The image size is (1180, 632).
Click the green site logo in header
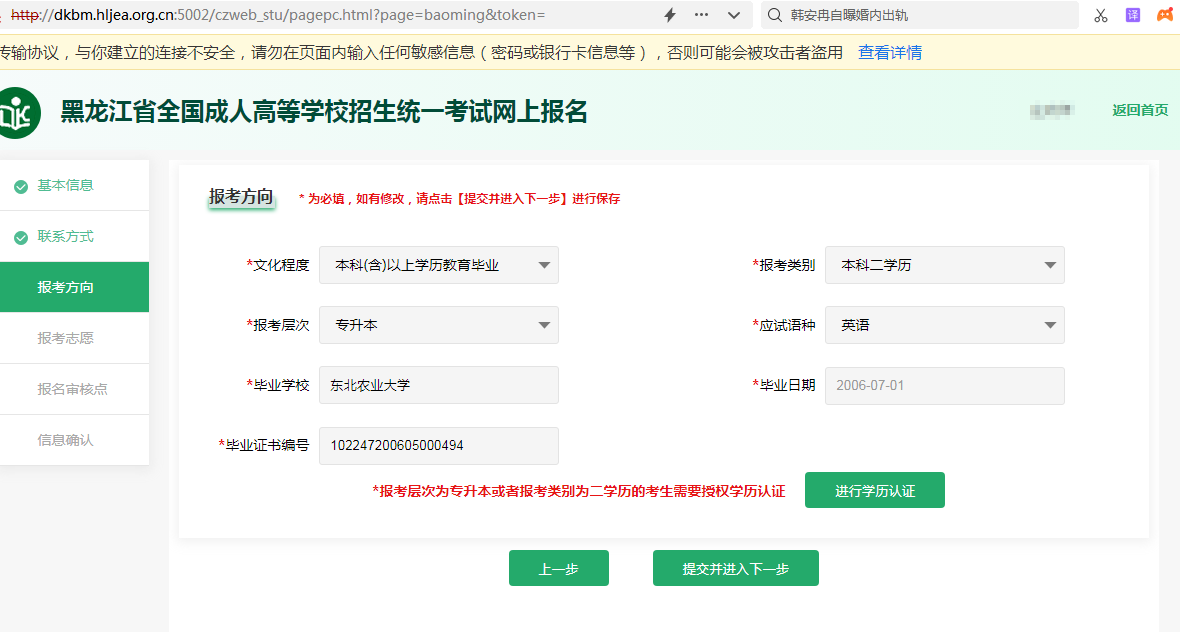click(x=18, y=113)
